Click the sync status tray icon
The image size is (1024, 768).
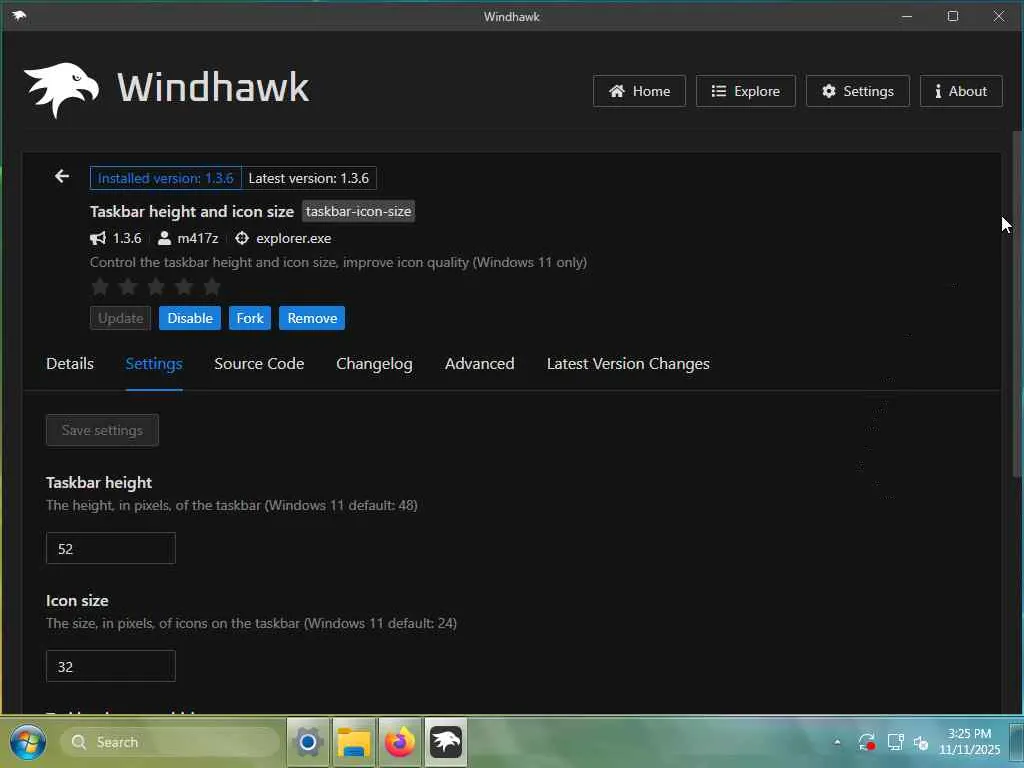pos(867,743)
